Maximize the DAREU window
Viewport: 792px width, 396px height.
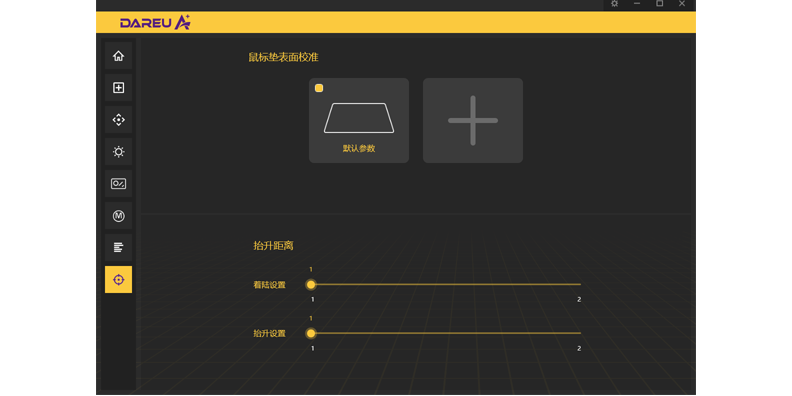(659, 4)
